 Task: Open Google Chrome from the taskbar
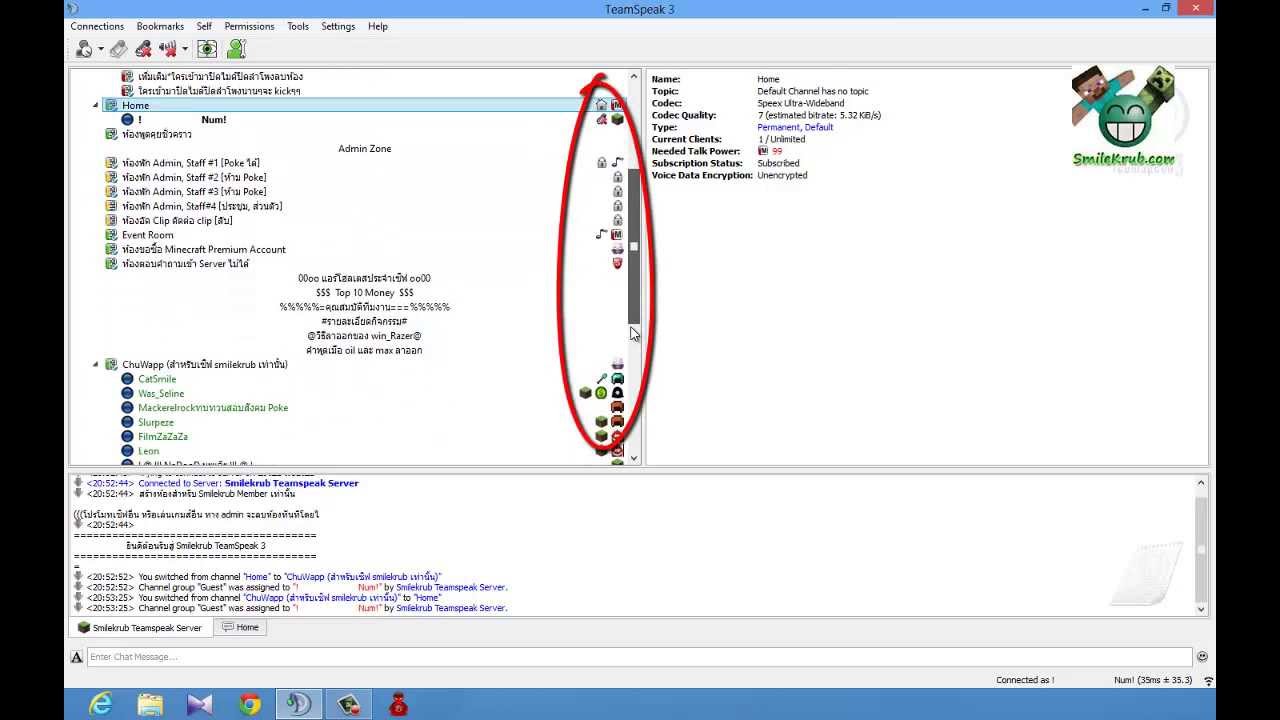click(250, 705)
